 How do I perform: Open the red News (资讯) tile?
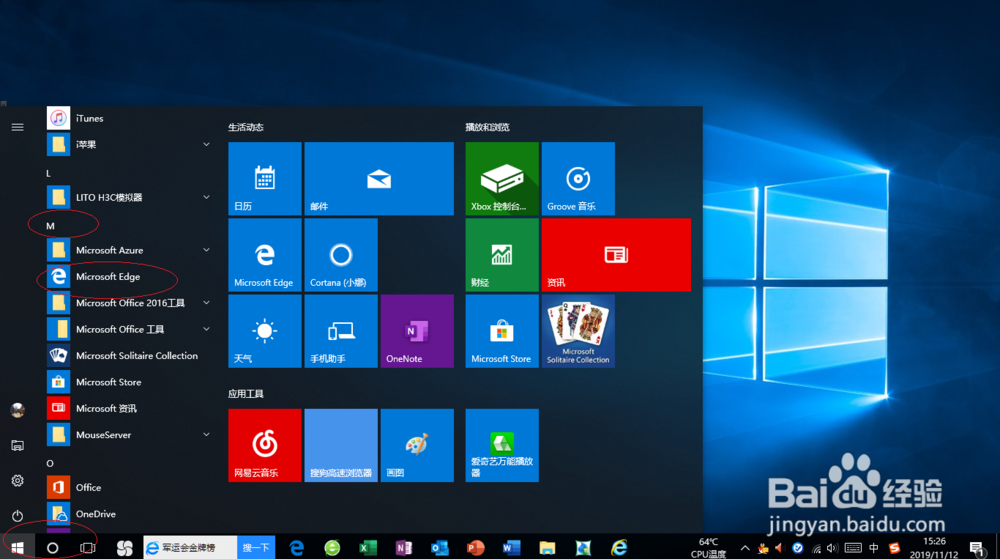tap(616, 255)
